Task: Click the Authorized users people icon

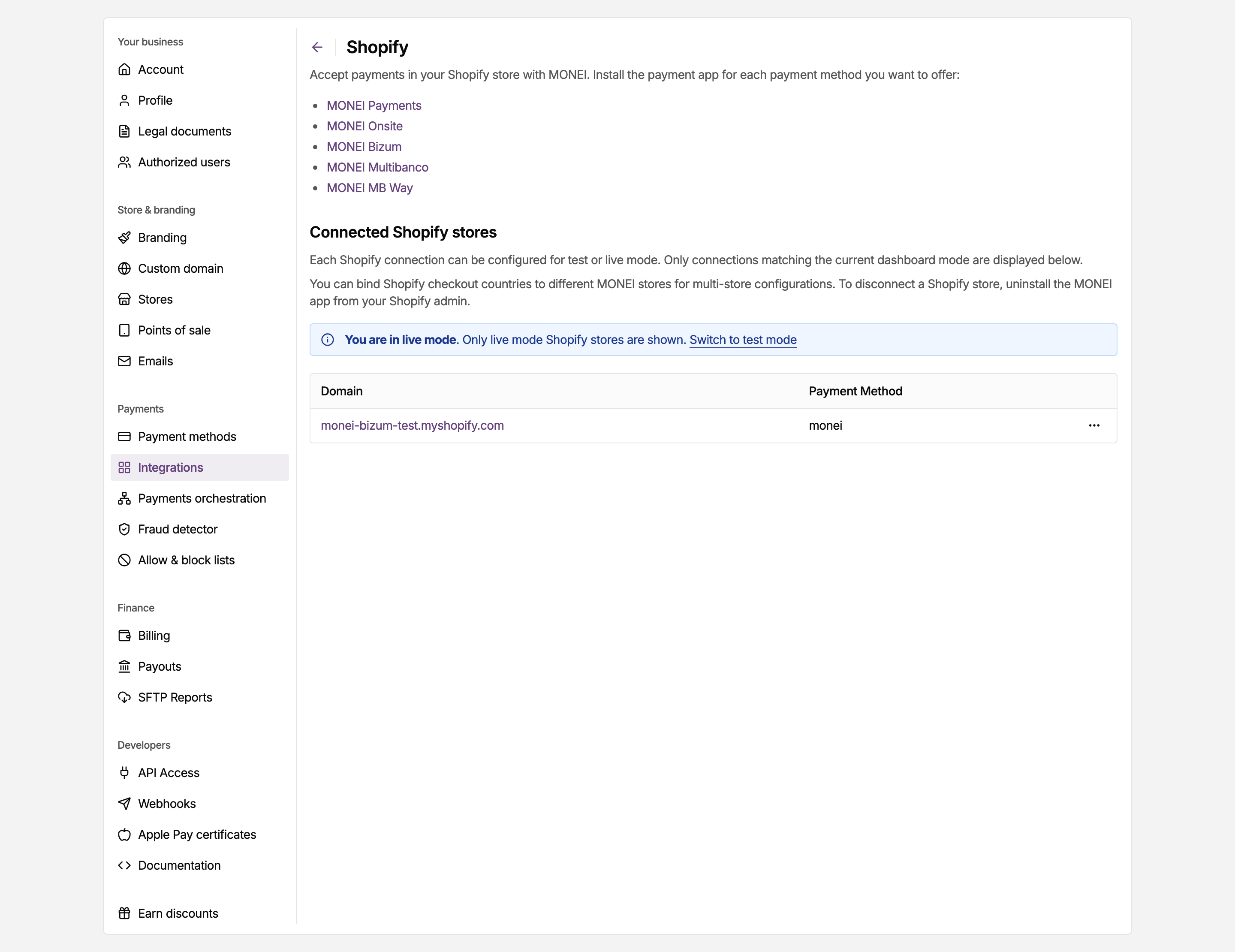Action: [124, 162]
